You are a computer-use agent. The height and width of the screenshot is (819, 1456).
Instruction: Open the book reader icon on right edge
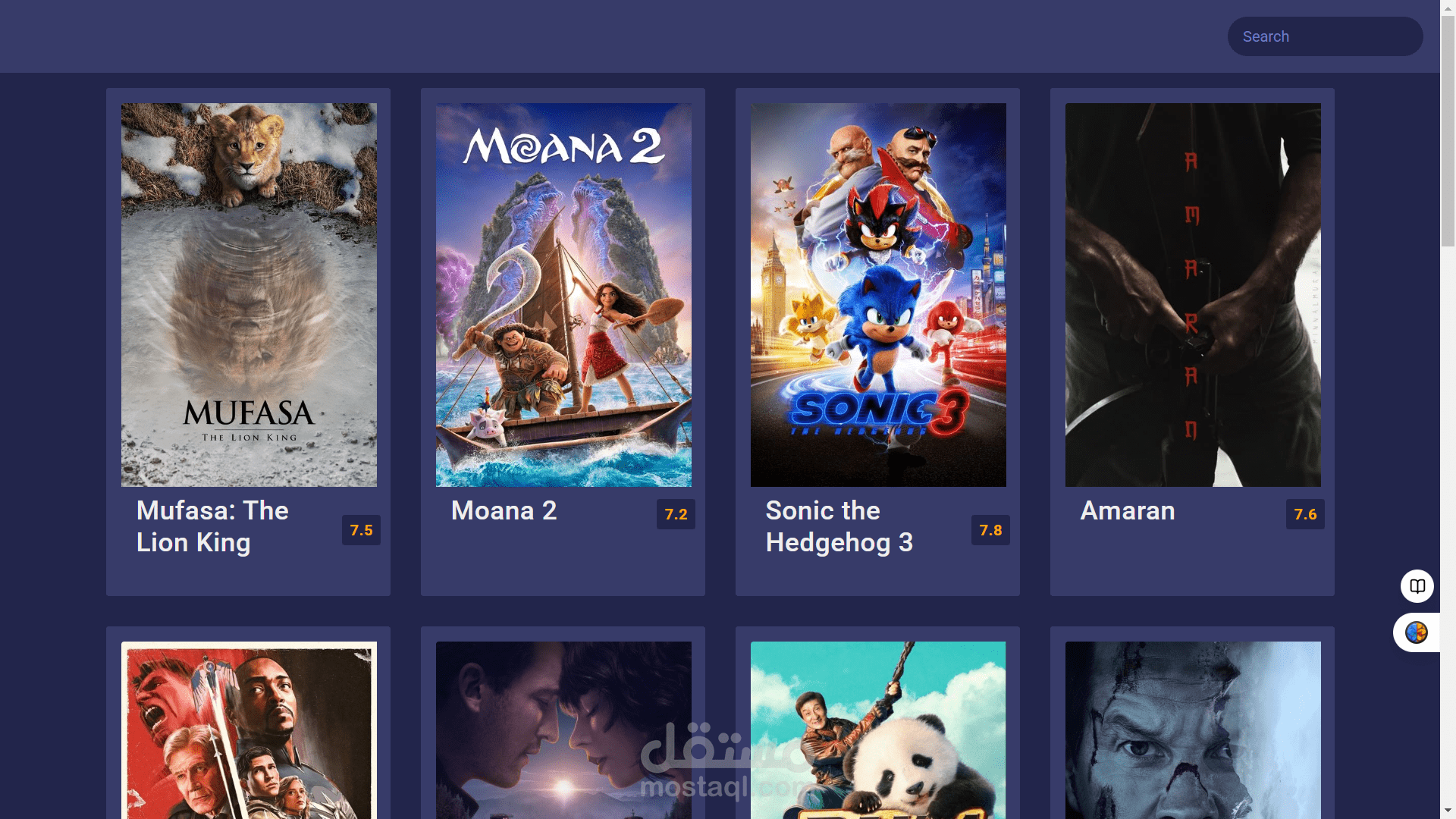click(1417, 585)
